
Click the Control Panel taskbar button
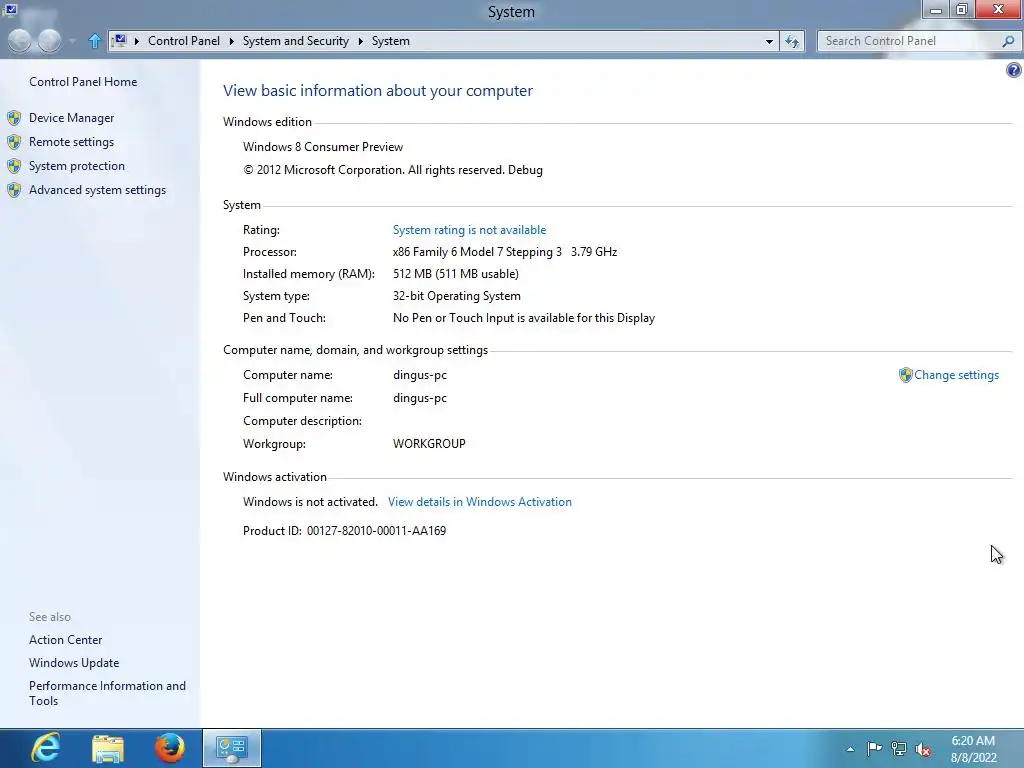point(232,748)
